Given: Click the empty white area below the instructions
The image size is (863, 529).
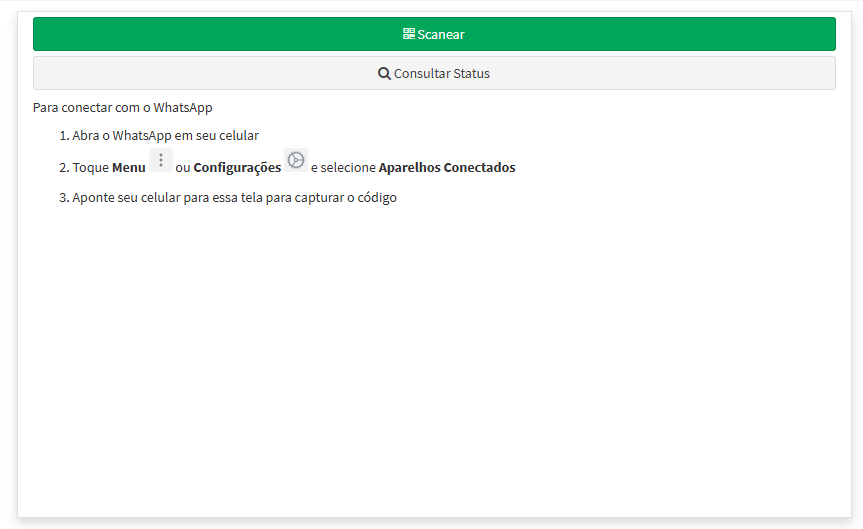Looking at the screenshot, I should (x=434, y=360).
